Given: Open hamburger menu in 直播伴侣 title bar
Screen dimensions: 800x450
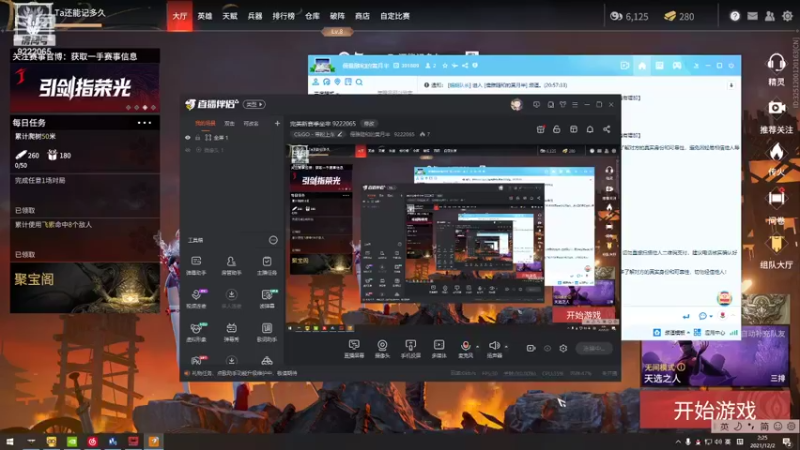Looking at the screenshot, I should tap(575, 104).
